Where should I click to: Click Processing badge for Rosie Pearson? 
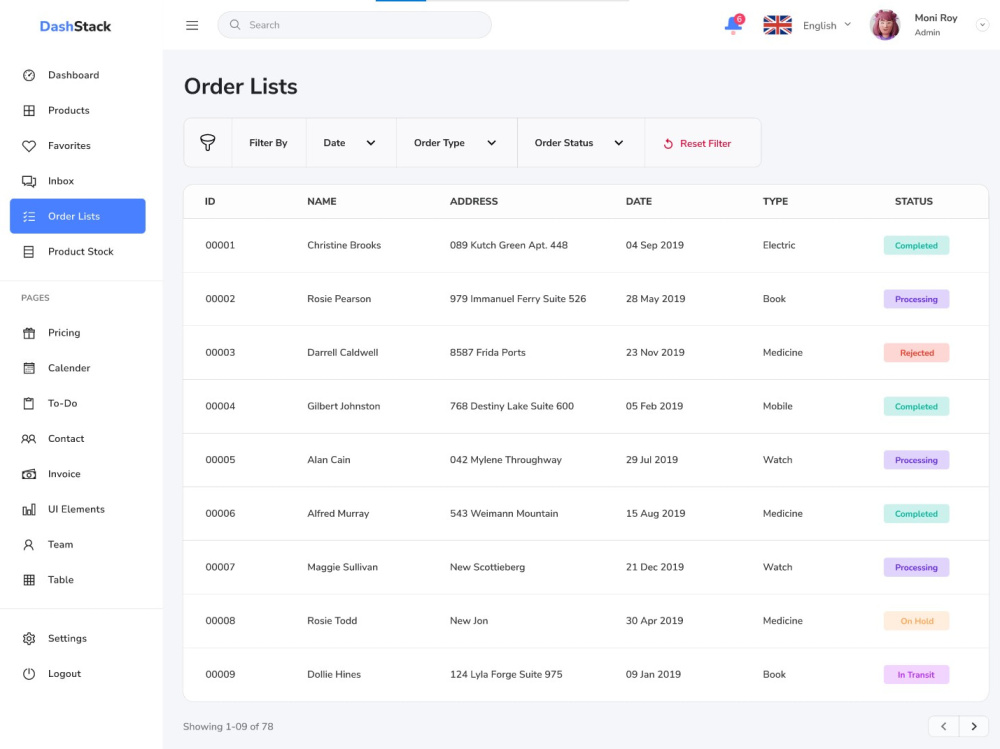pyautogui.click(x=916, y=299)
